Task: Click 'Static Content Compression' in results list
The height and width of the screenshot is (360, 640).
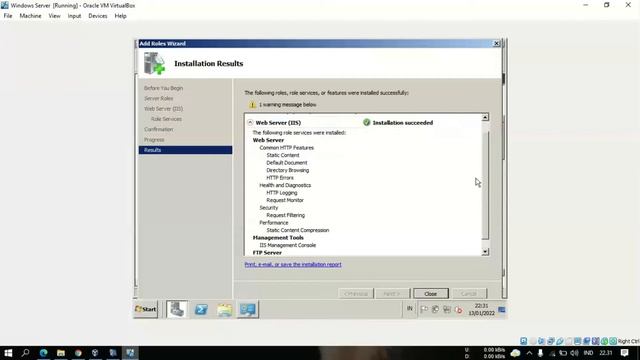Action: [298, 230]
